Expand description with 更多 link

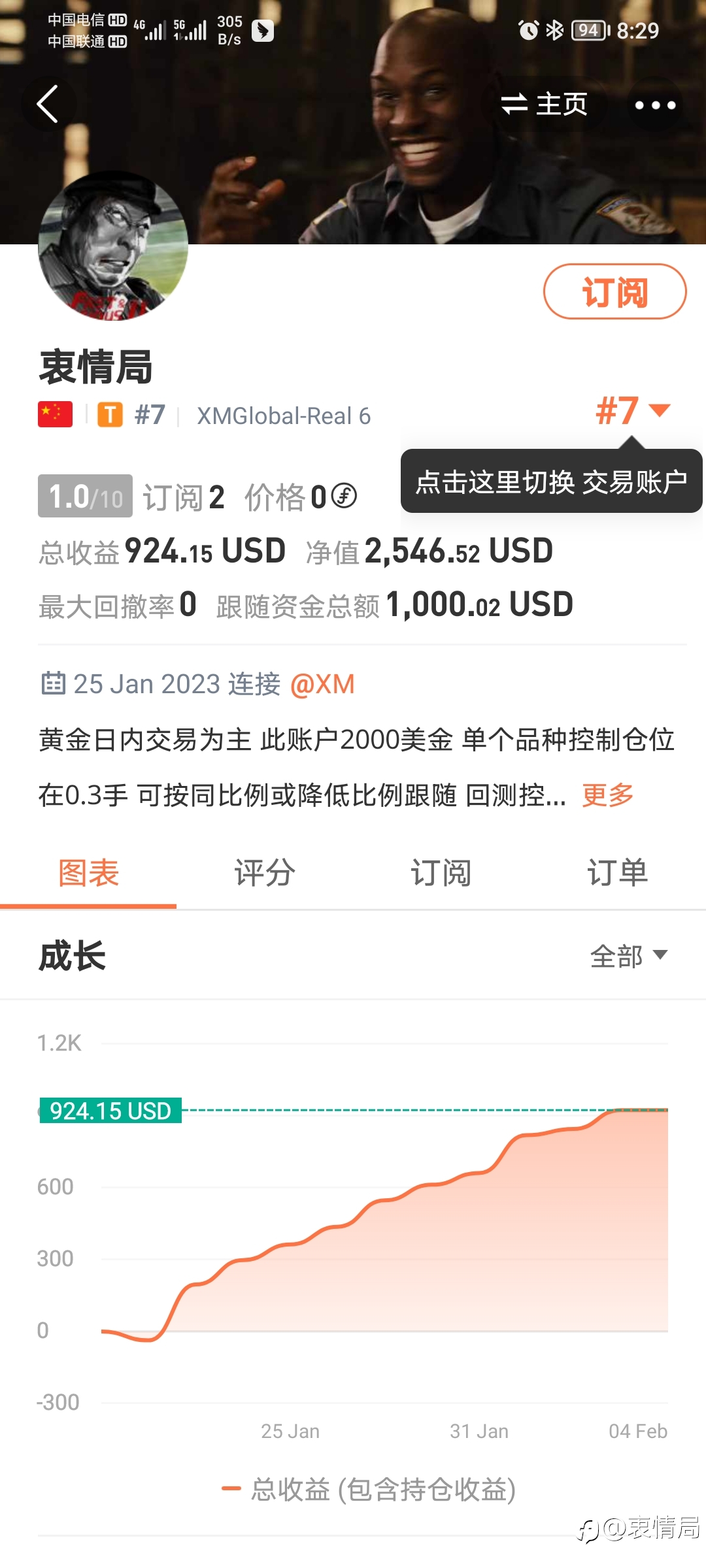pyautogui.click(x=608, y=795)
